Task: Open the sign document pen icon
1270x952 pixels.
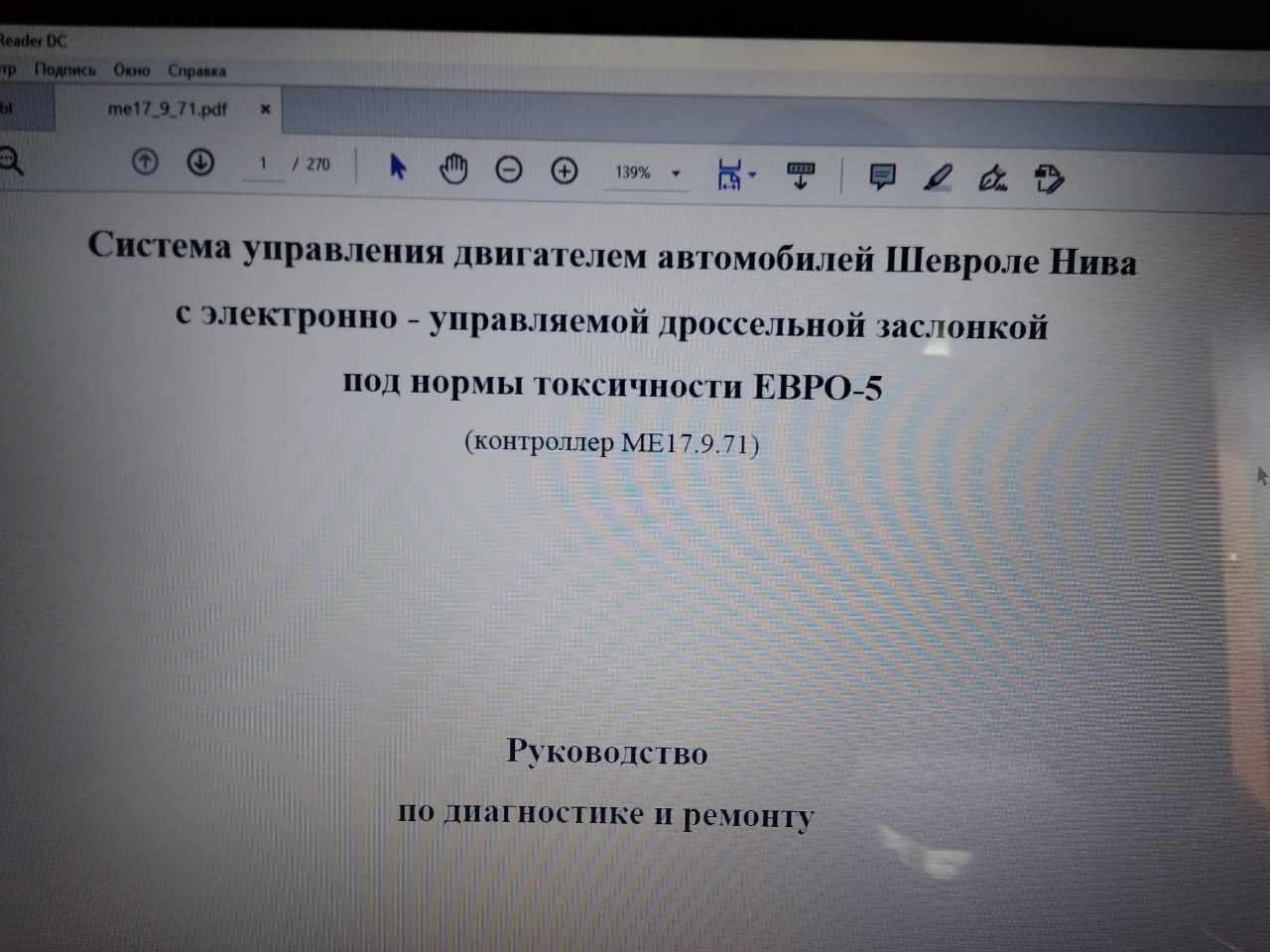Action: tap(992, 179)
